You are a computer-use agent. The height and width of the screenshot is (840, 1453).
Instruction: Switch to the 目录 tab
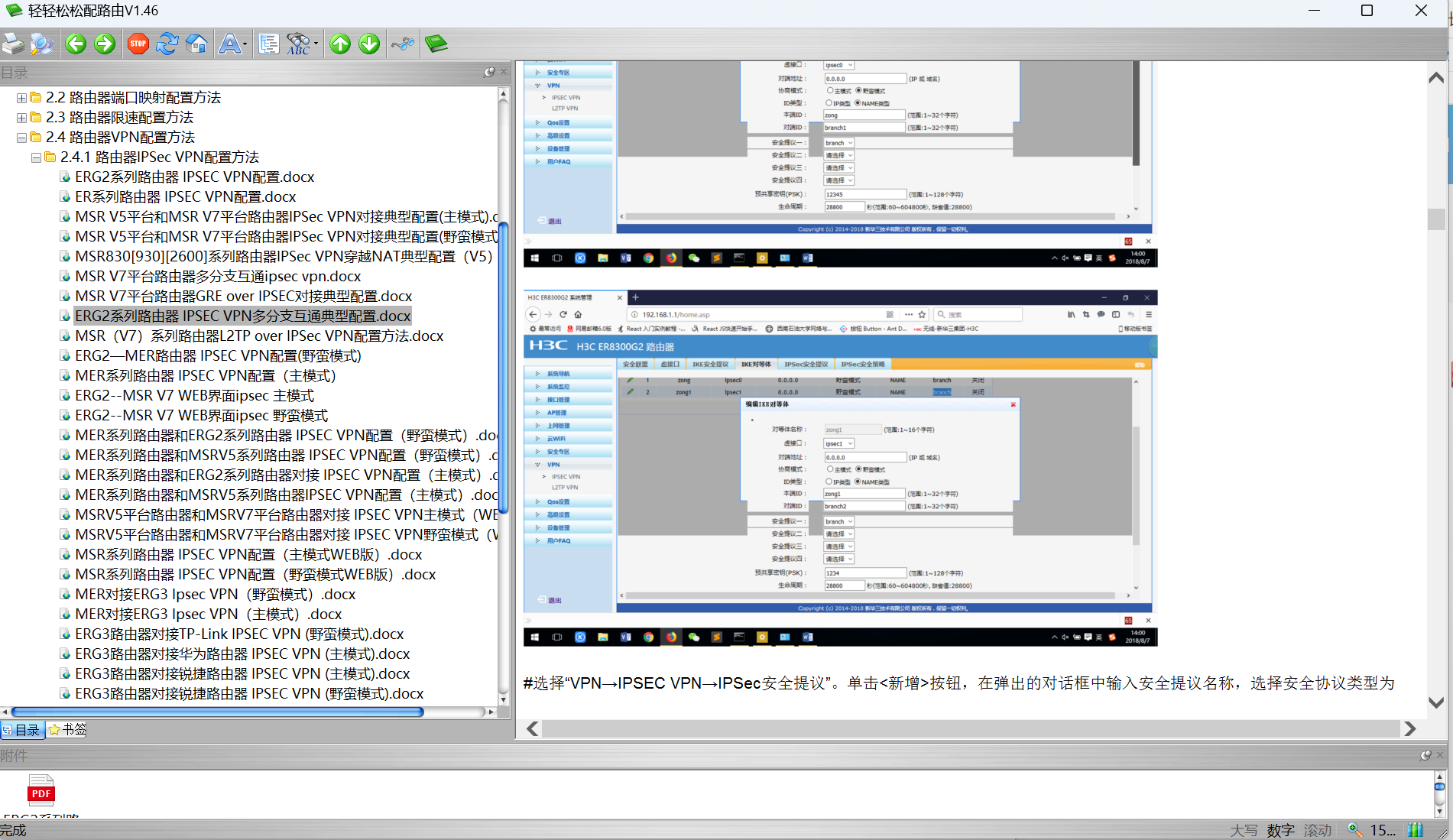(22, 730)
